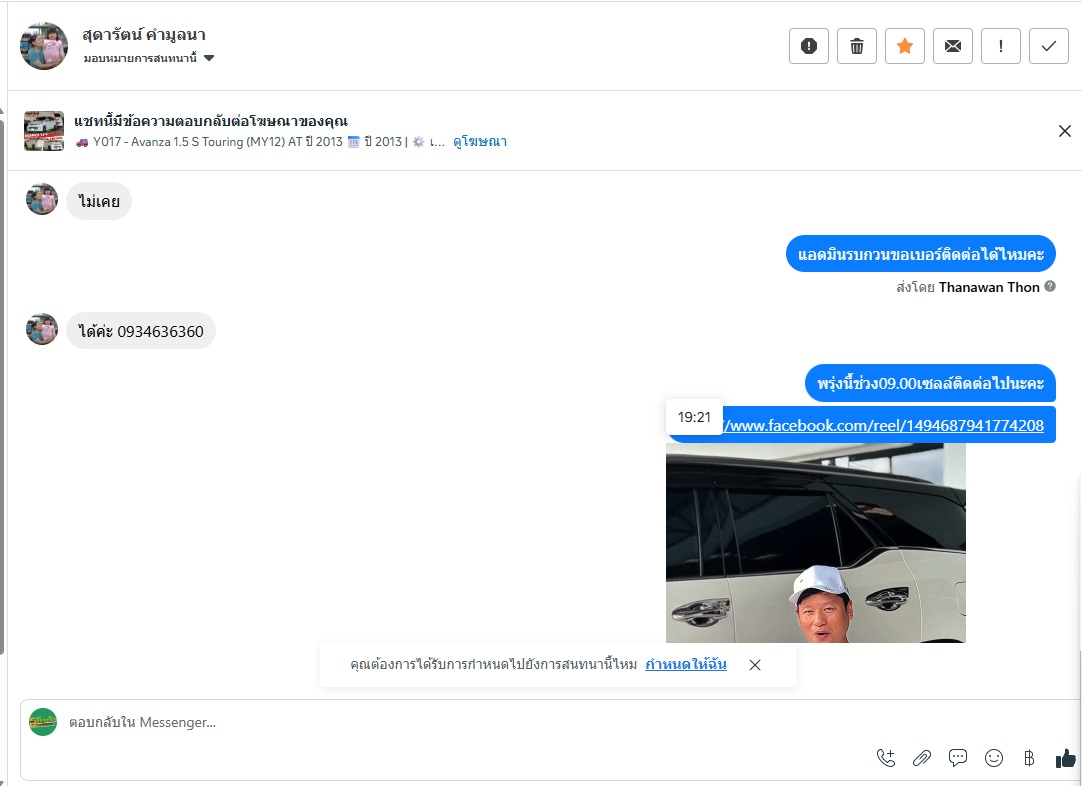Close the ad reply banner
This screenshot has width=1082, height=786.
[1065, 131]
